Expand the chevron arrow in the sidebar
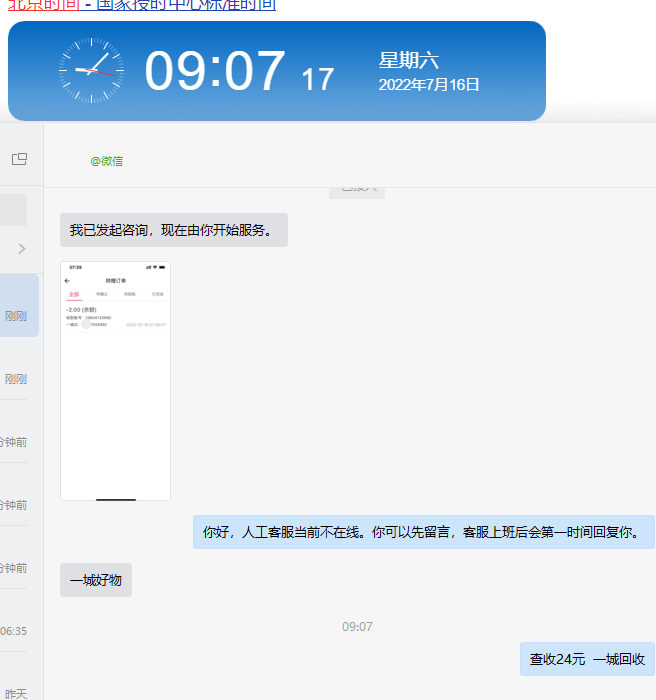 click(x=22, y=248)
